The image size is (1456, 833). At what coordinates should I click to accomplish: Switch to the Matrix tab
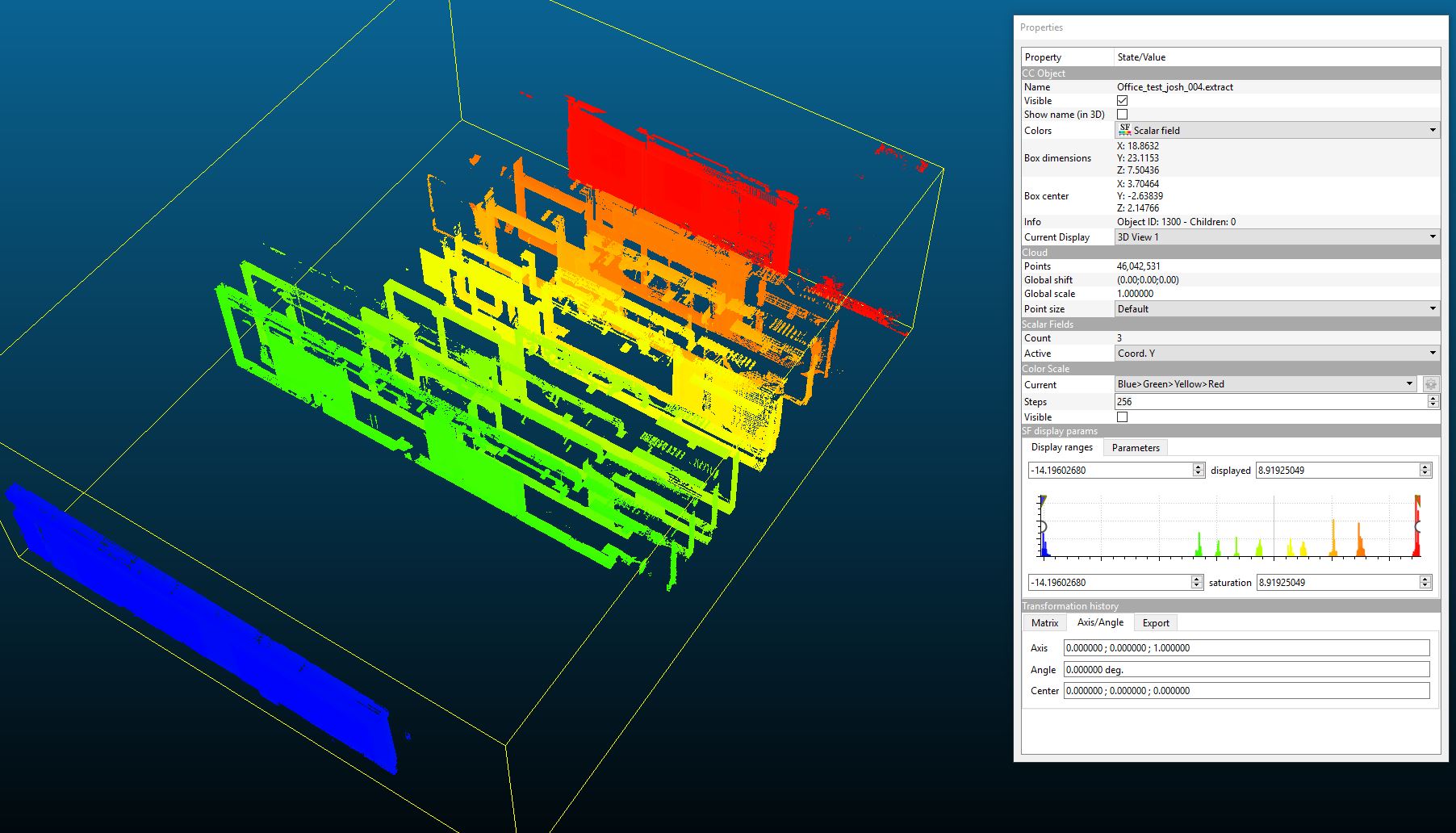(1044, 623)
